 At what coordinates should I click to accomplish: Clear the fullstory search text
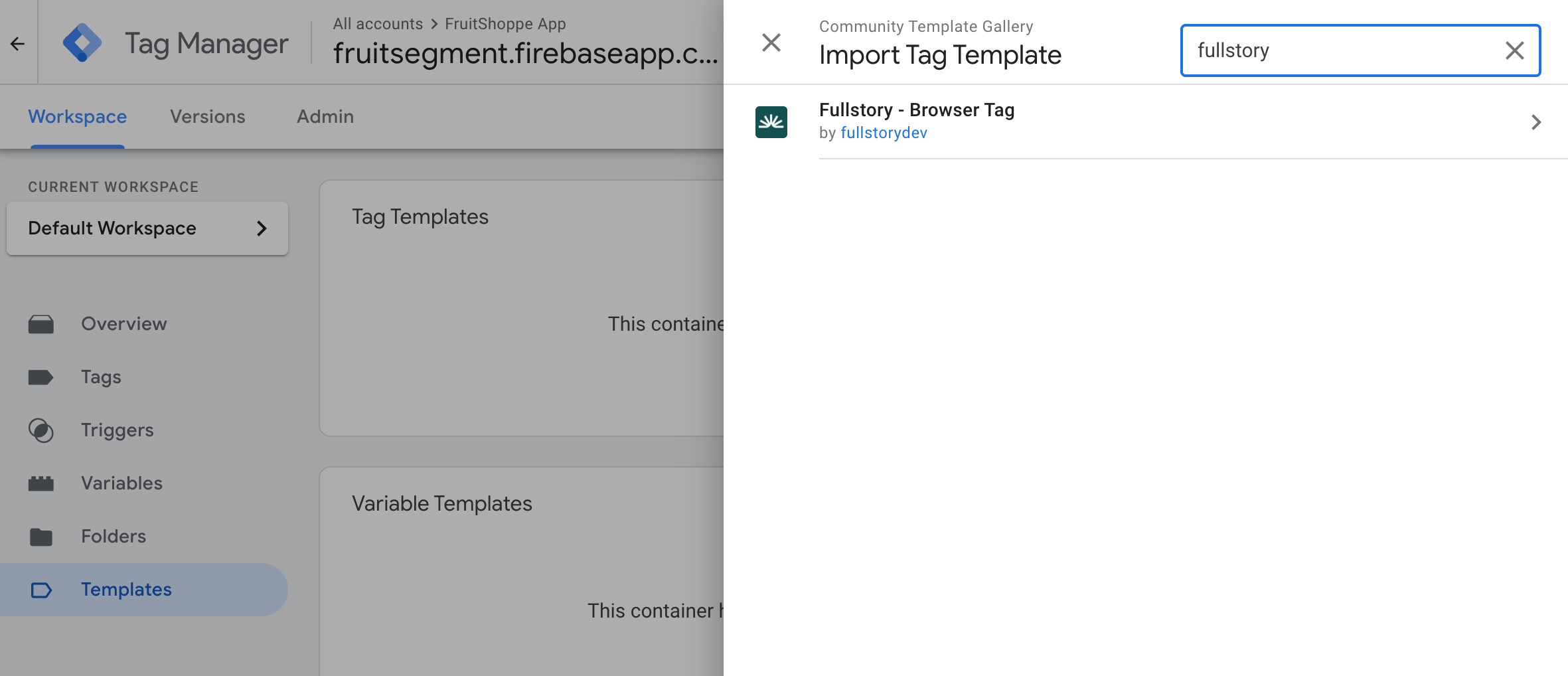click(1515, 50)
